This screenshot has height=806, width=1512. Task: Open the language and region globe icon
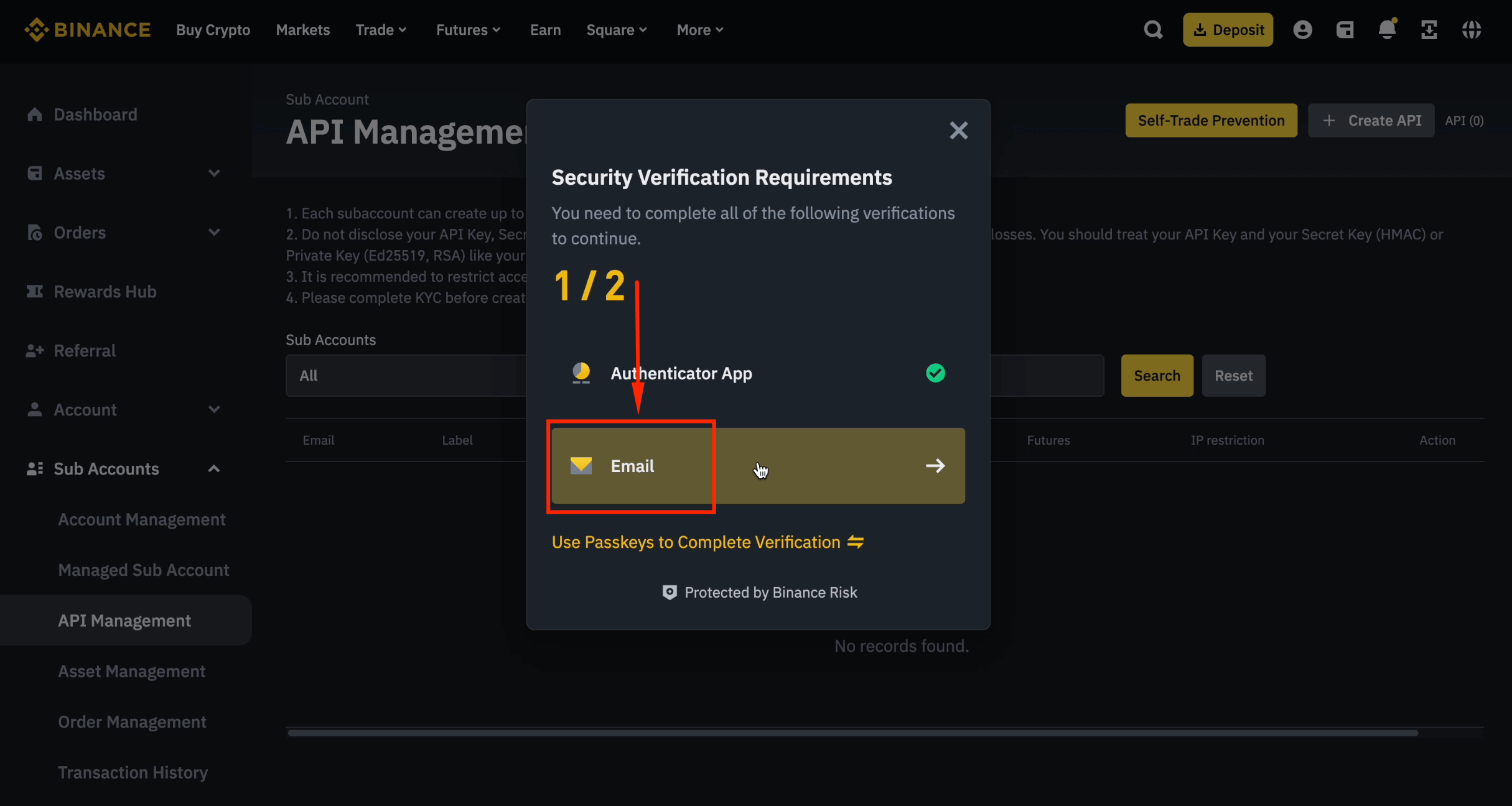[x=1472, y=29]
